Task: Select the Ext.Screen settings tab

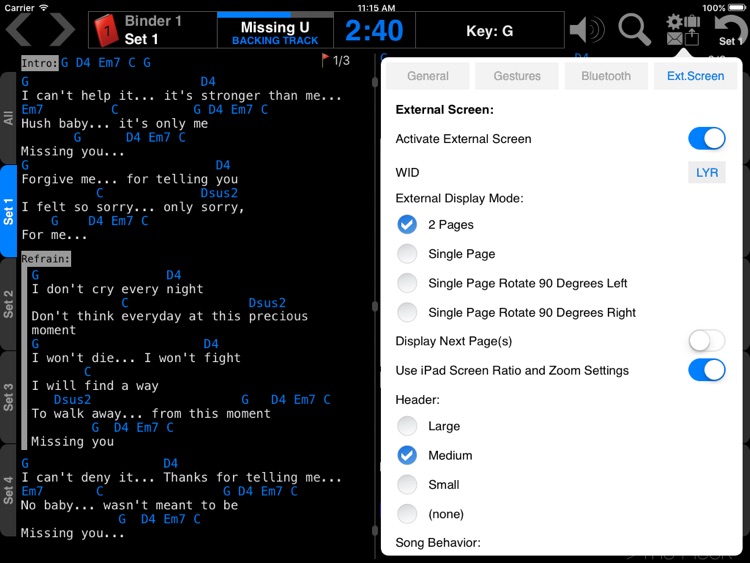Action: 695,76
